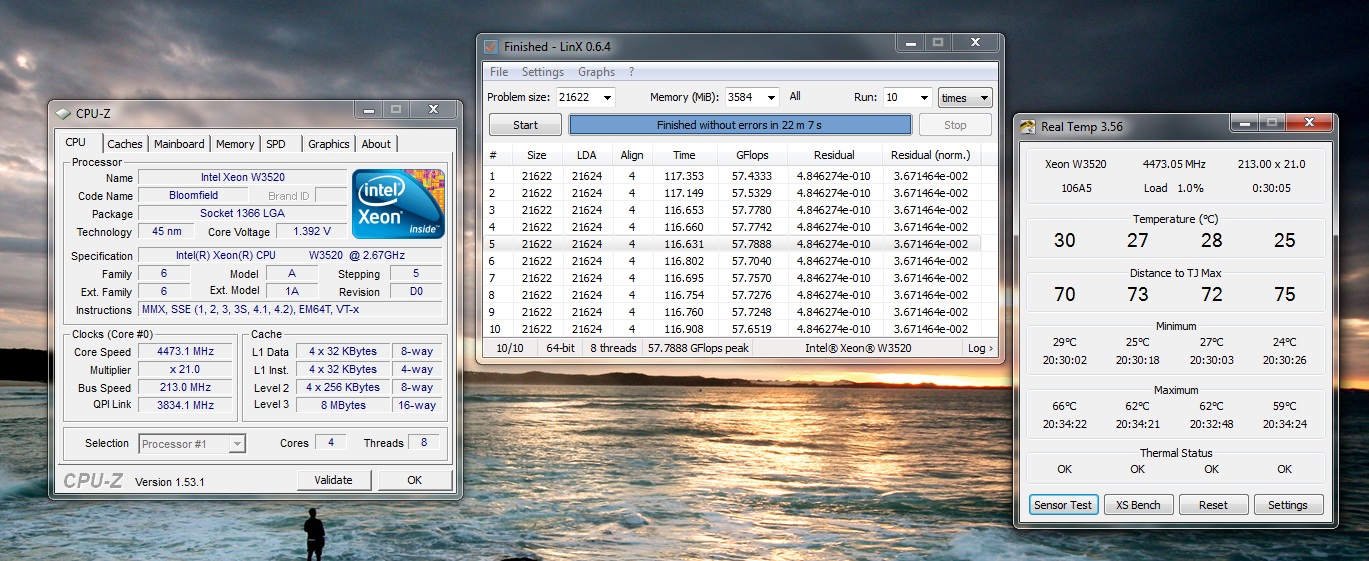Click the Instructions field listing MMX, SSE
This screenshot has width=1369, height=561.
(290, 310)
